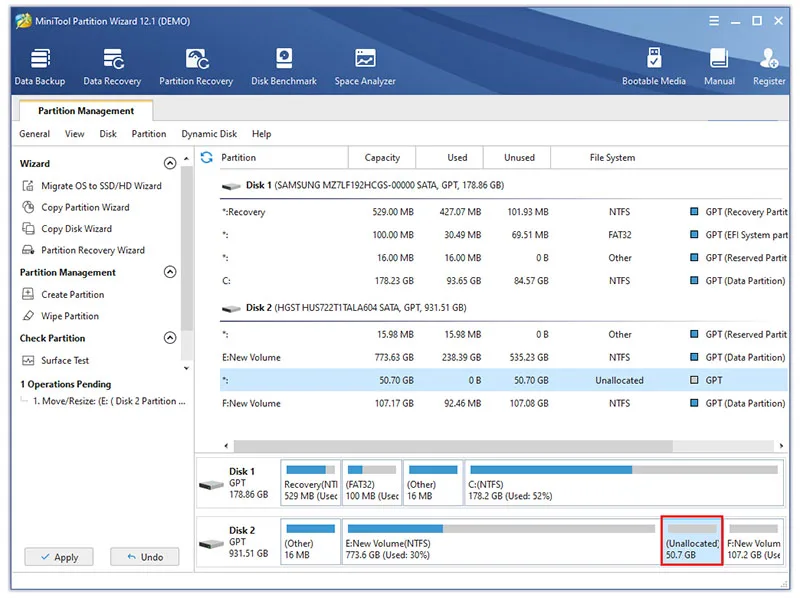Collapse the Wizard section
The width and height of the screenshot is (800, 598).
170,163
